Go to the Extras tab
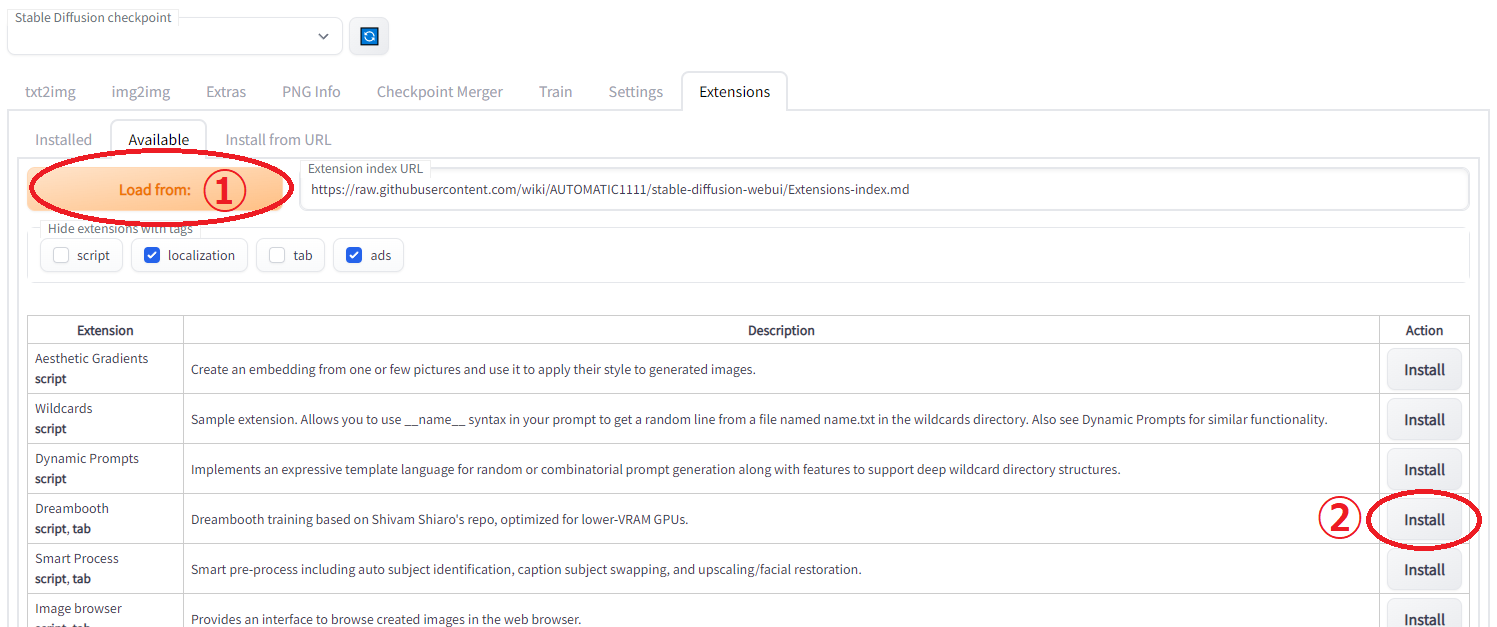This screenshot has height=627, width=1497. [x=226, y=92]
